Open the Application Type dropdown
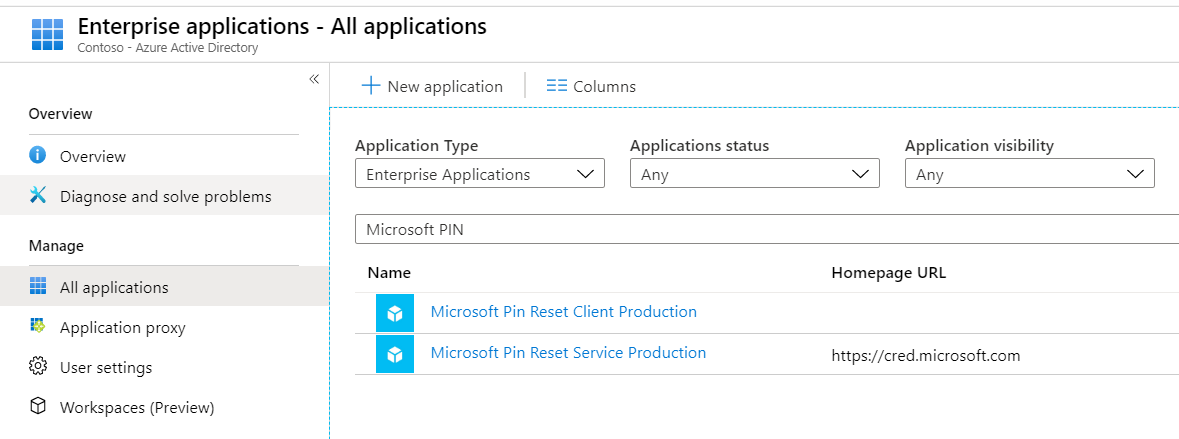This screenshot has height=439, width=1179. pyautogui.click(x=479, y=174)
